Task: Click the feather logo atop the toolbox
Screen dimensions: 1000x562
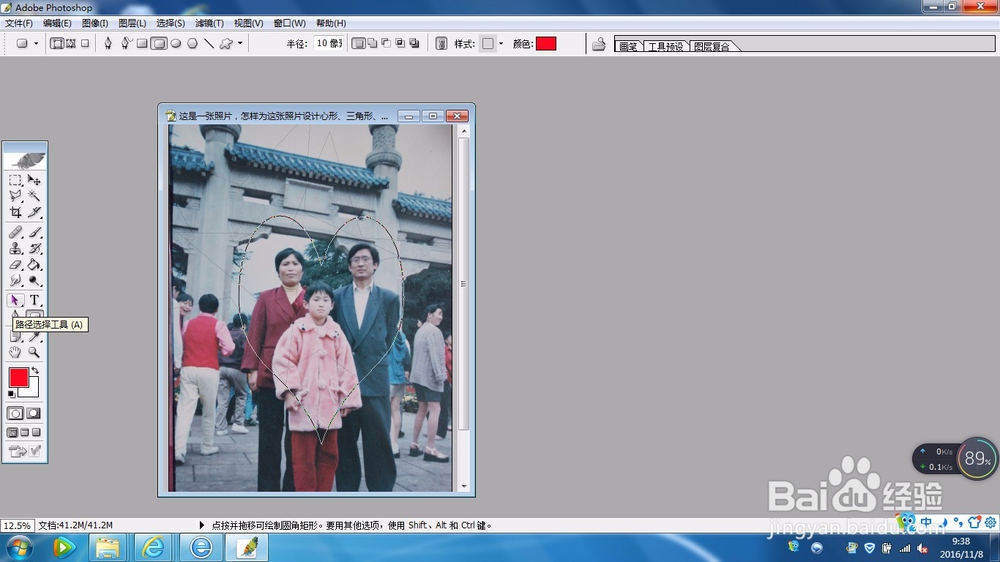Action: pyautogui.click(x=25, y=159)
